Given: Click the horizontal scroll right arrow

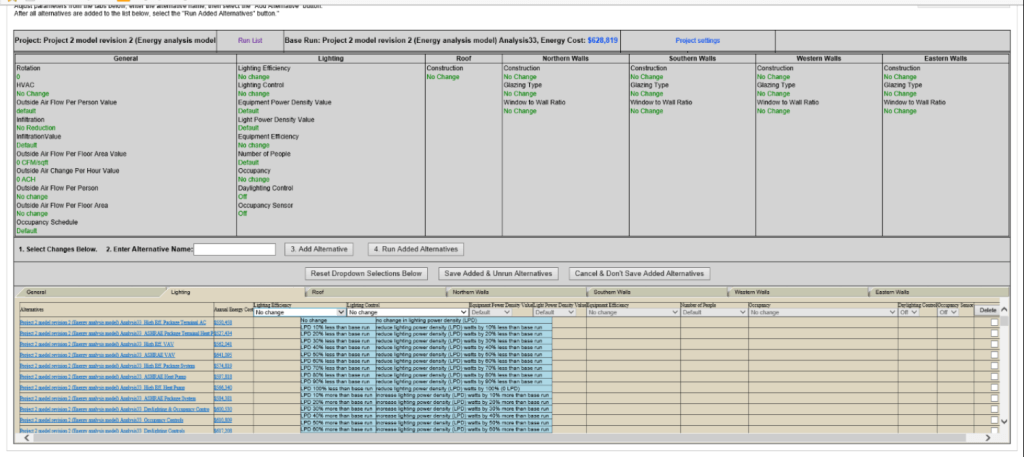Looking at the screenshot, I should click(987, 439).
